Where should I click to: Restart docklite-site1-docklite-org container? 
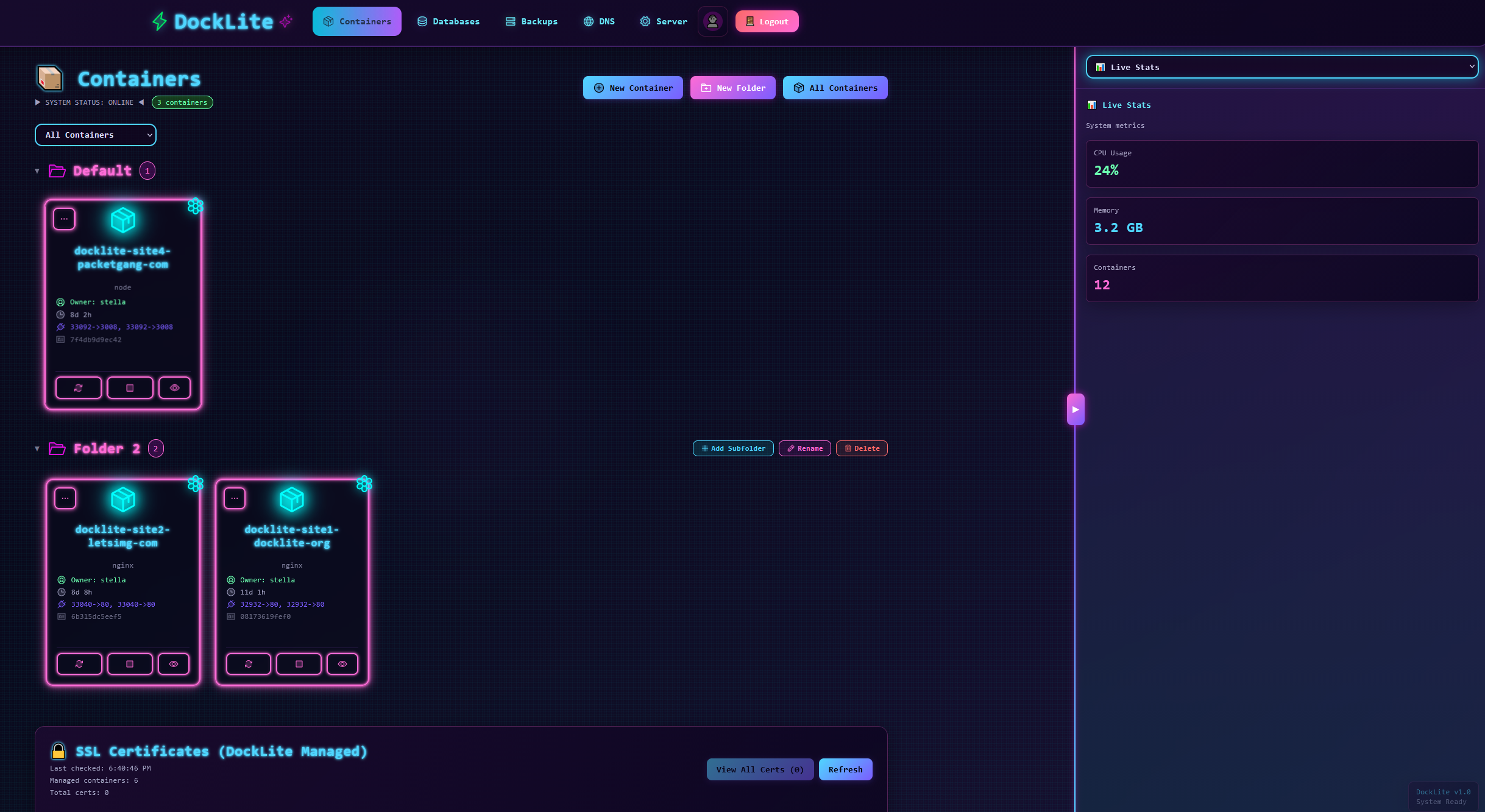coord(249,664)
